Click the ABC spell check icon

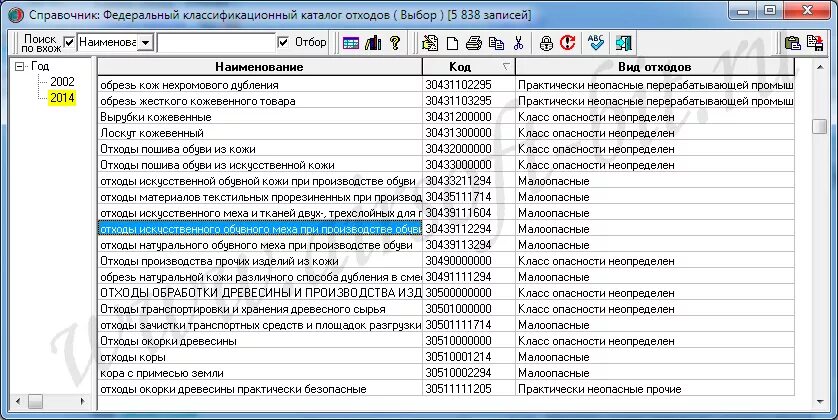(x=595, y=43)
